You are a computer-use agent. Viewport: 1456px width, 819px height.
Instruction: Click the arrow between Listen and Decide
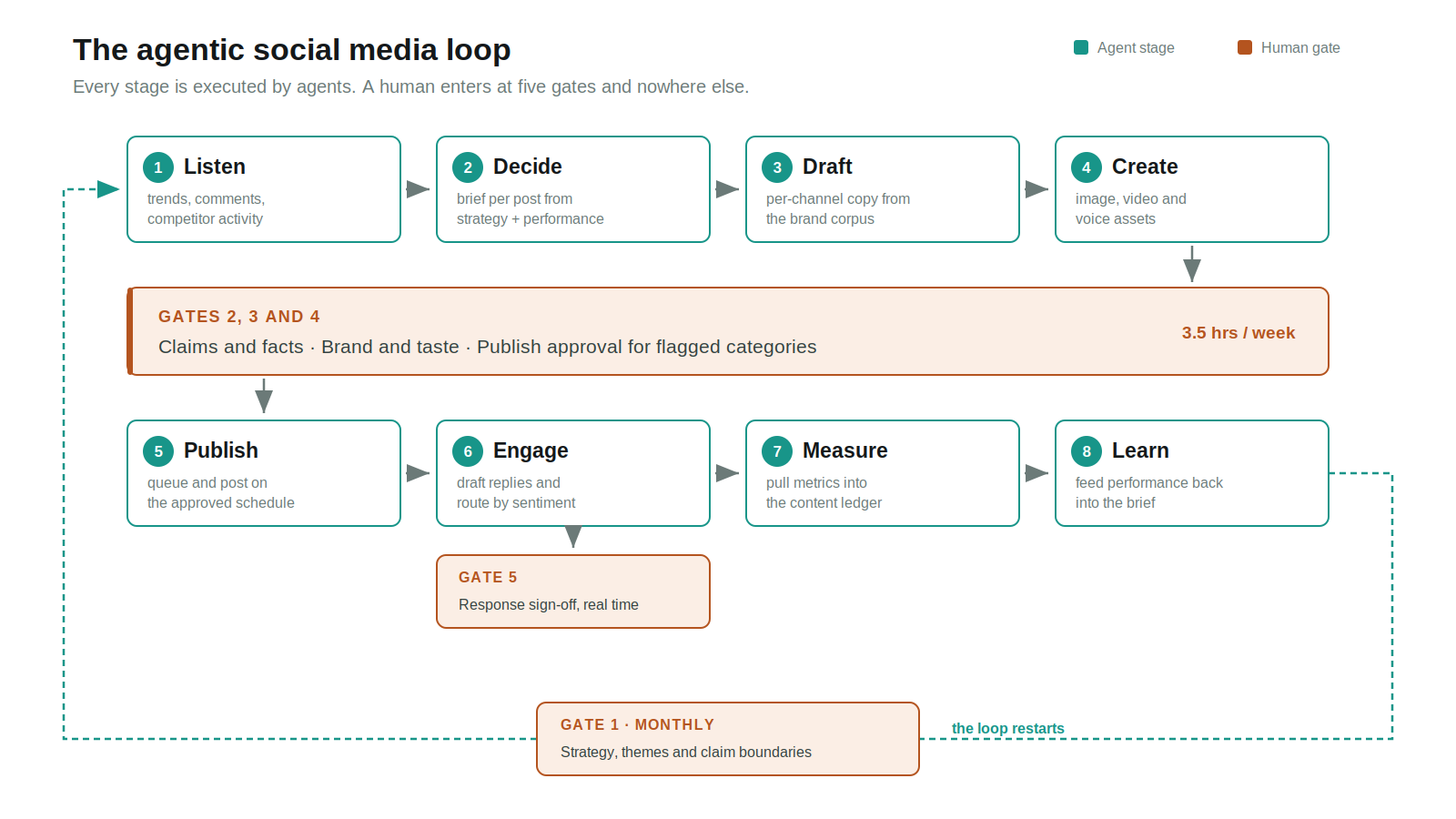(418, 189)
